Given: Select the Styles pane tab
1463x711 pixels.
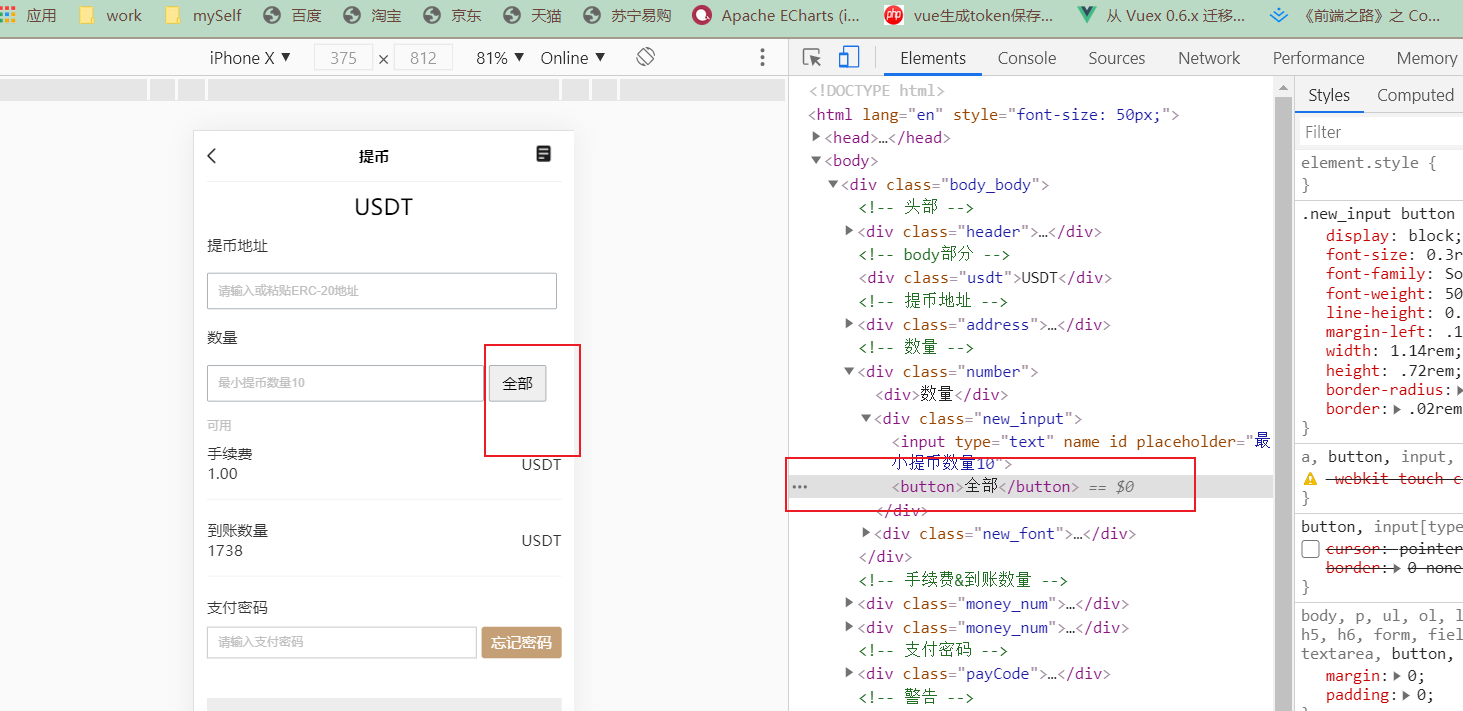Looking at the screenshot, I should click(x=1329, y=95).
